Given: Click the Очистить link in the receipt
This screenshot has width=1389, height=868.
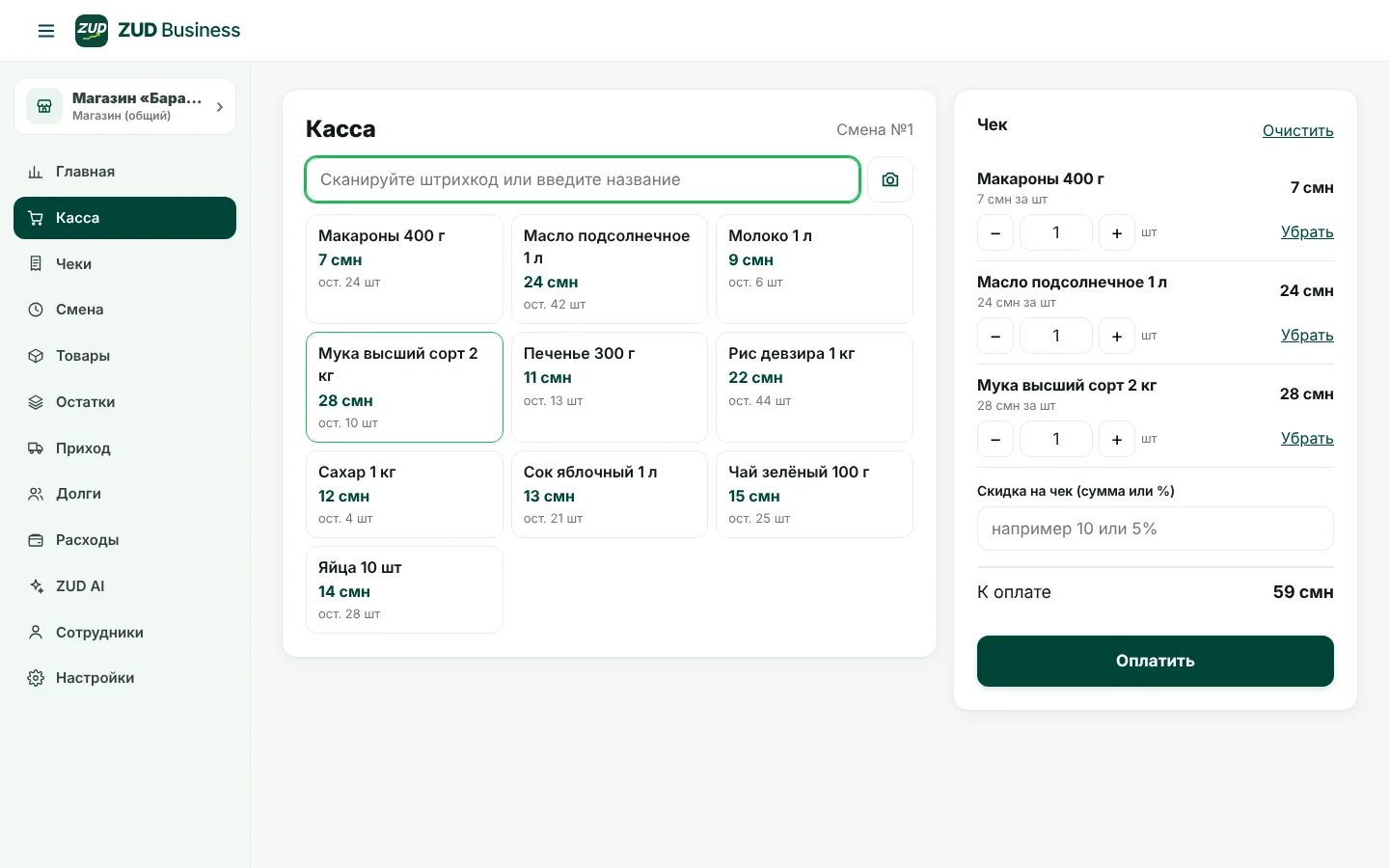Looking at the screenshot, I should tap(1297, 130).
